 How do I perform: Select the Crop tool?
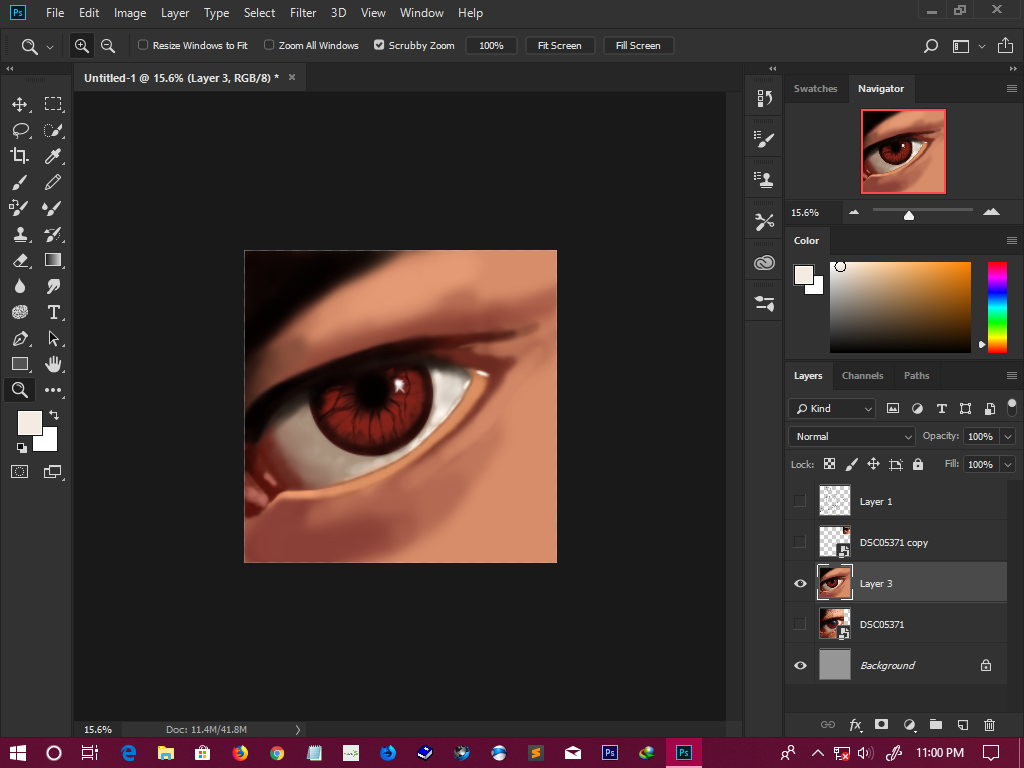pos(20,155)
